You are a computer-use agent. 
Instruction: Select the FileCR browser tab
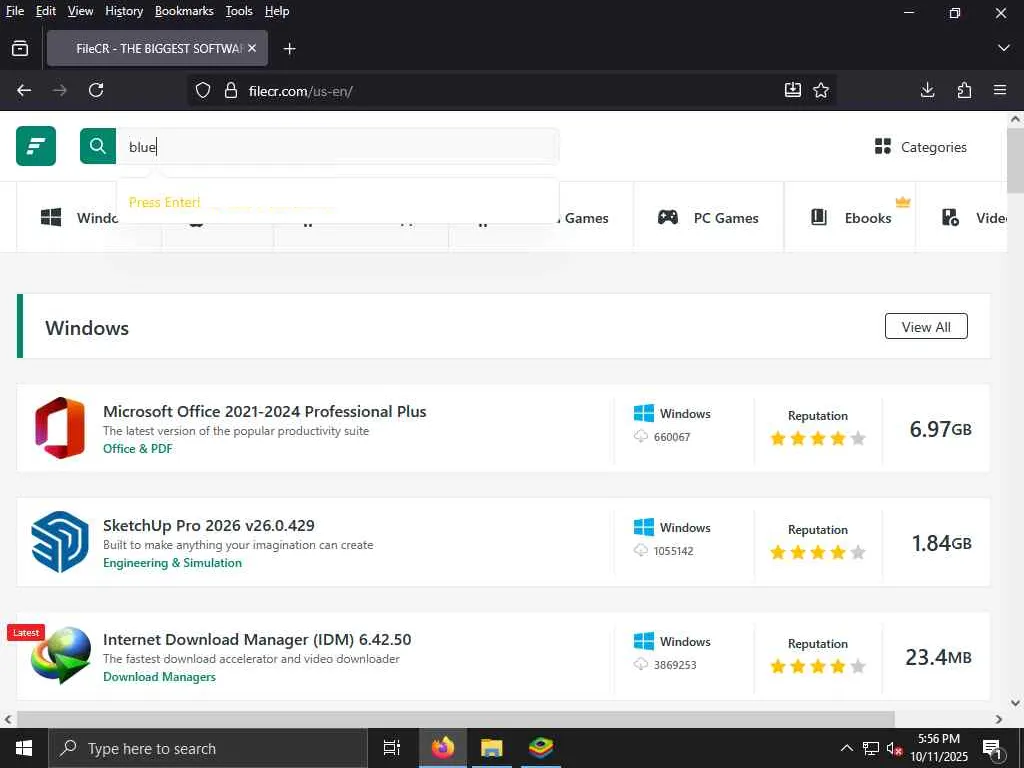157,48
